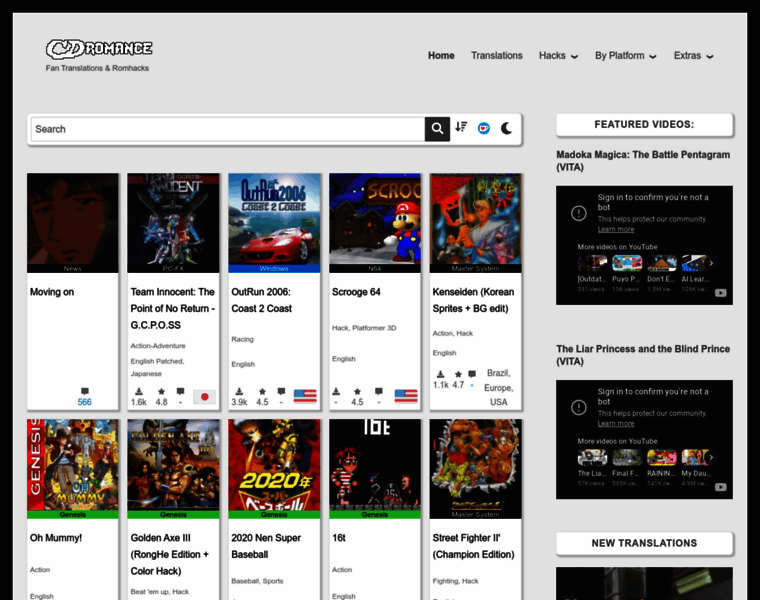Click star rating icon on Team Innocent card

161,391
